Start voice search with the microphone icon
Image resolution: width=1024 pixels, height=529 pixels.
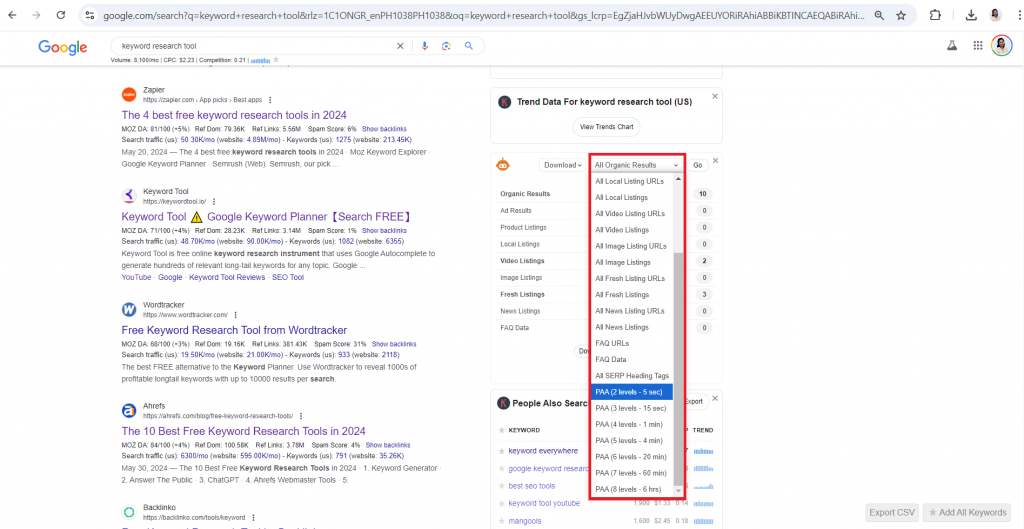pyautogui.click(x=424, y=46)
